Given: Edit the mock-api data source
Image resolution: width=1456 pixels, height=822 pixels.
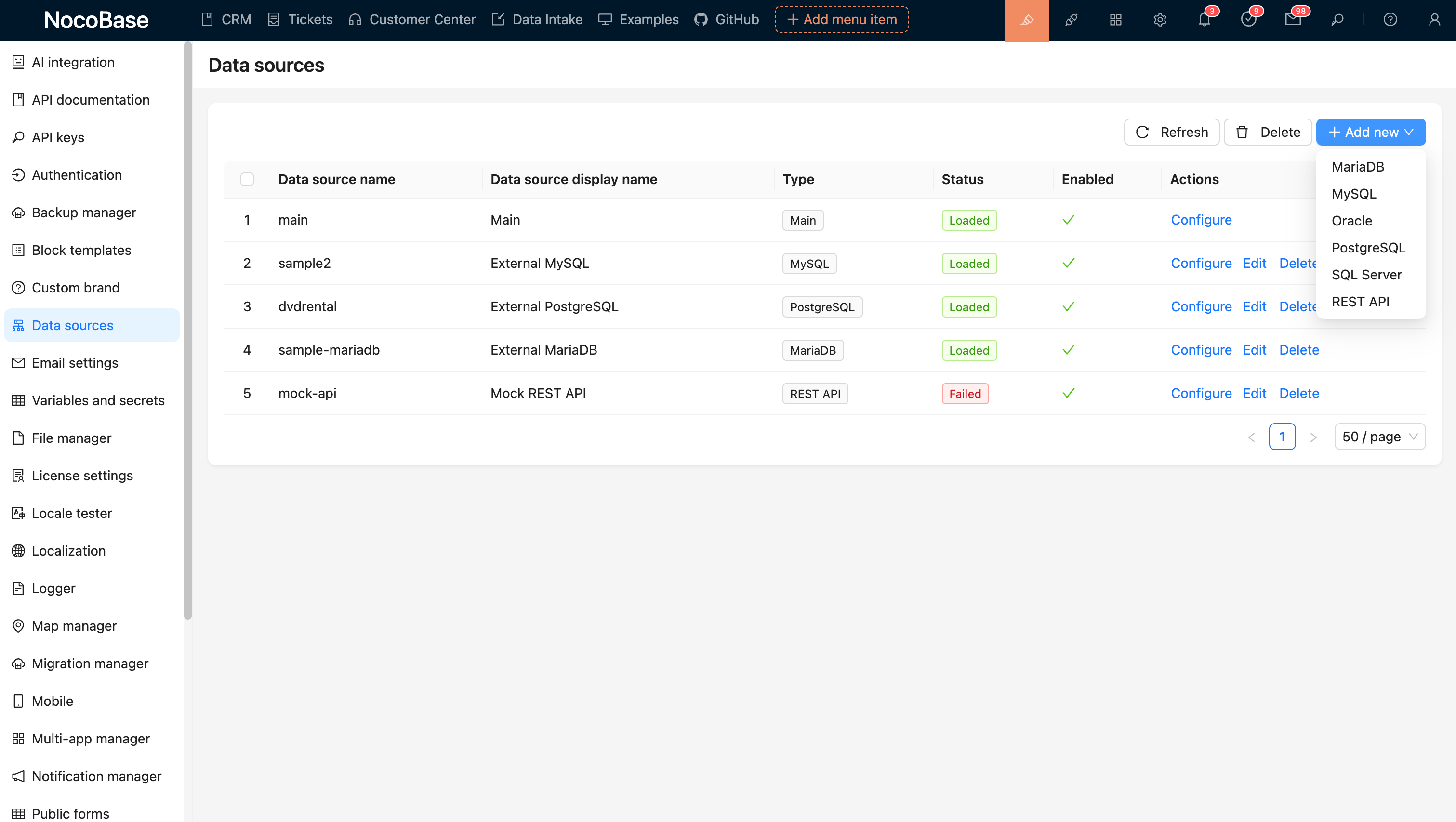Looking at the screenshot, I should (1254, 394).
